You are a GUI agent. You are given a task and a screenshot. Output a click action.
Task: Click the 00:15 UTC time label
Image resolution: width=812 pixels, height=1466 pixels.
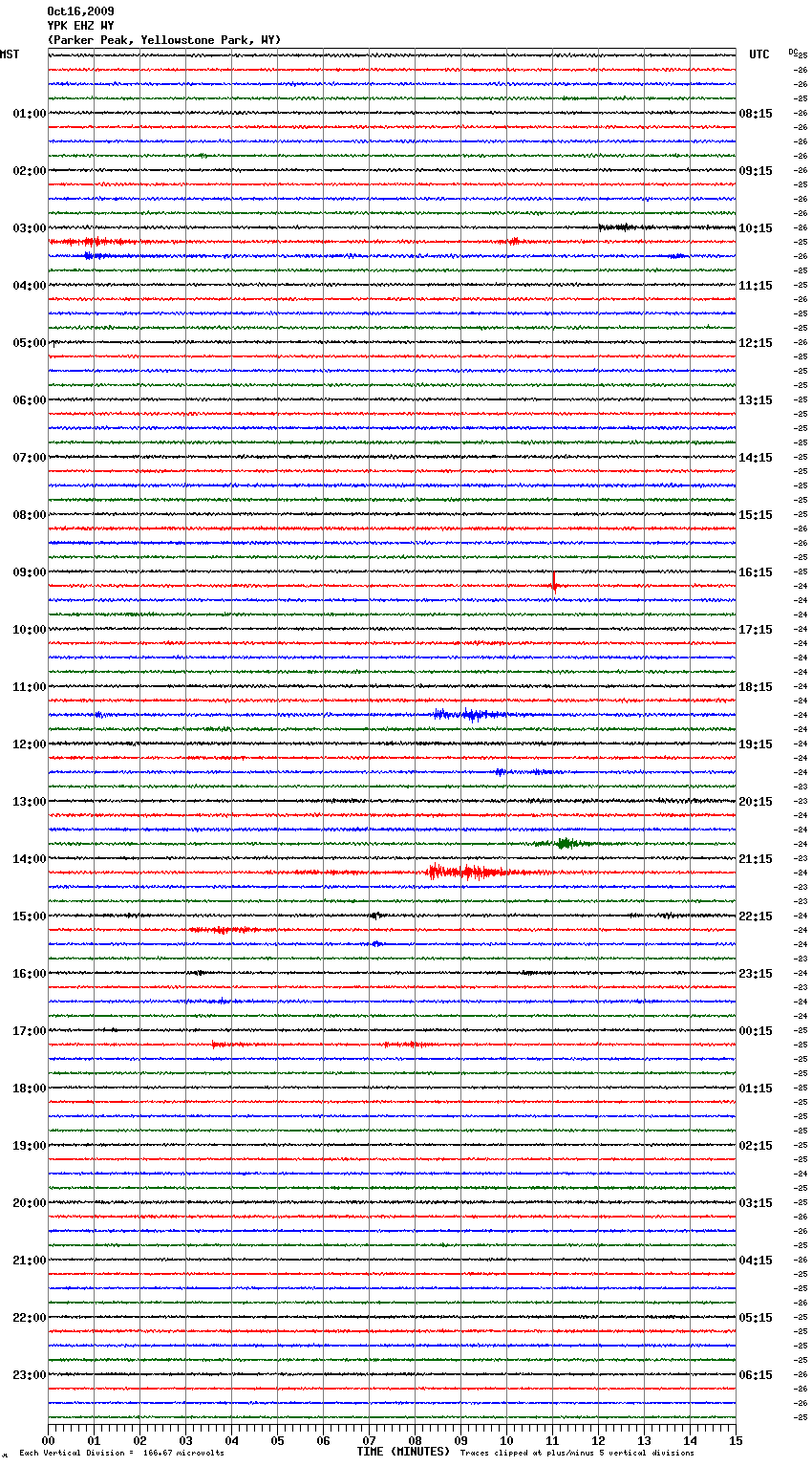click(756, 1031)
